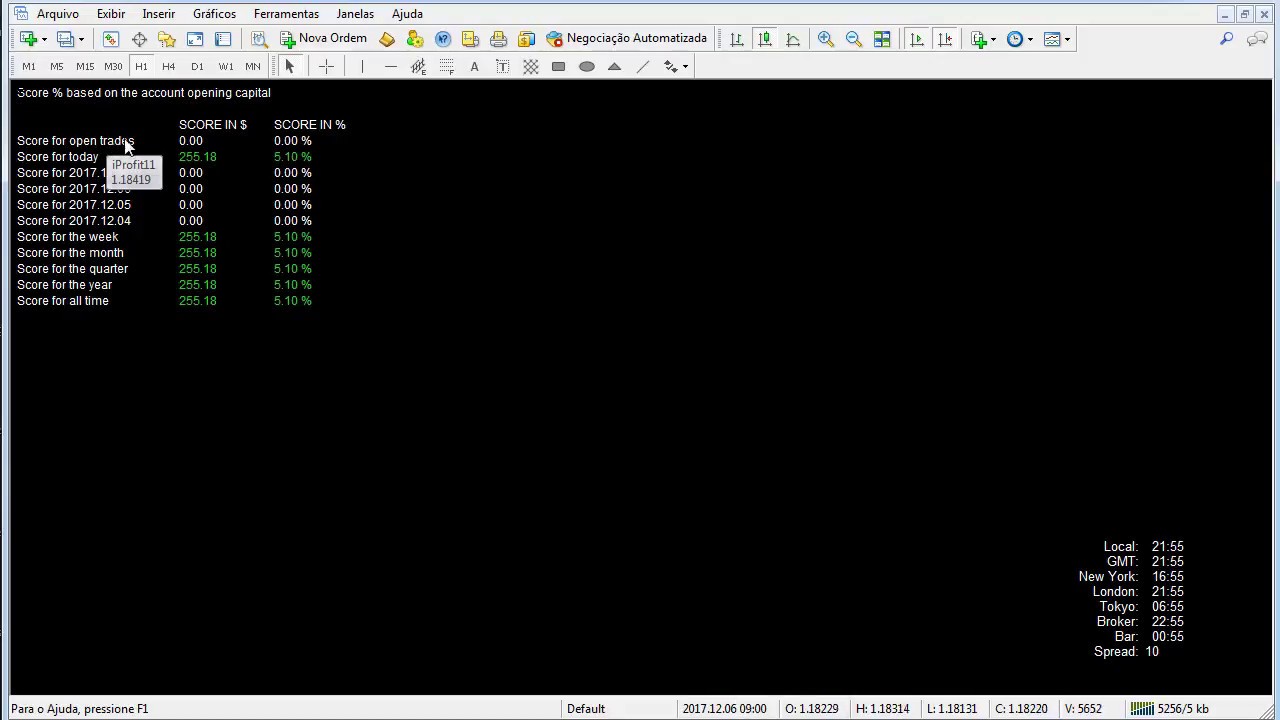Zoom out on the chart
Viewport: 1280px width, 720px height.
(854, 39)
